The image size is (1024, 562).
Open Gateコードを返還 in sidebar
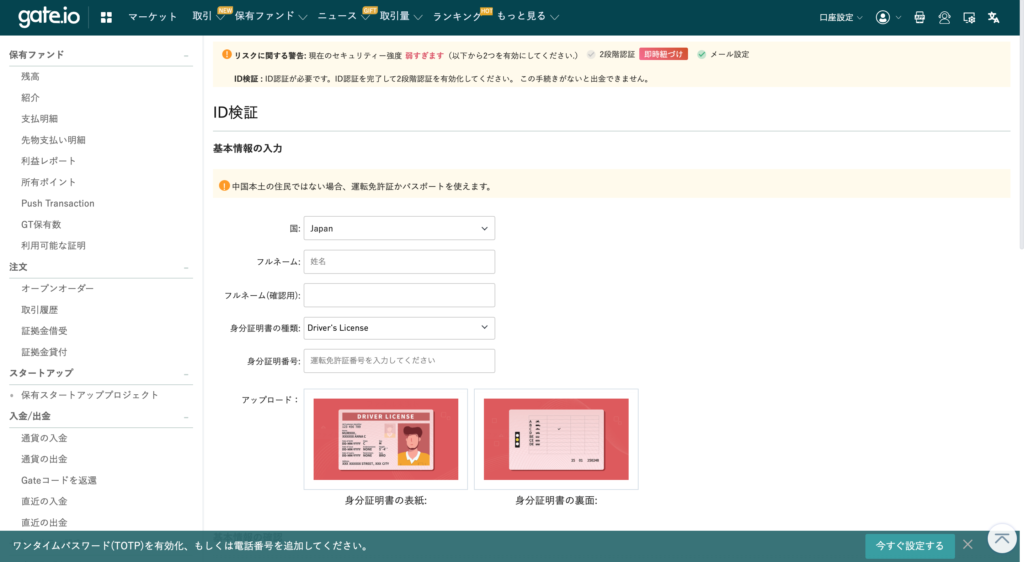pyautogui.click(x=59, y=480)
